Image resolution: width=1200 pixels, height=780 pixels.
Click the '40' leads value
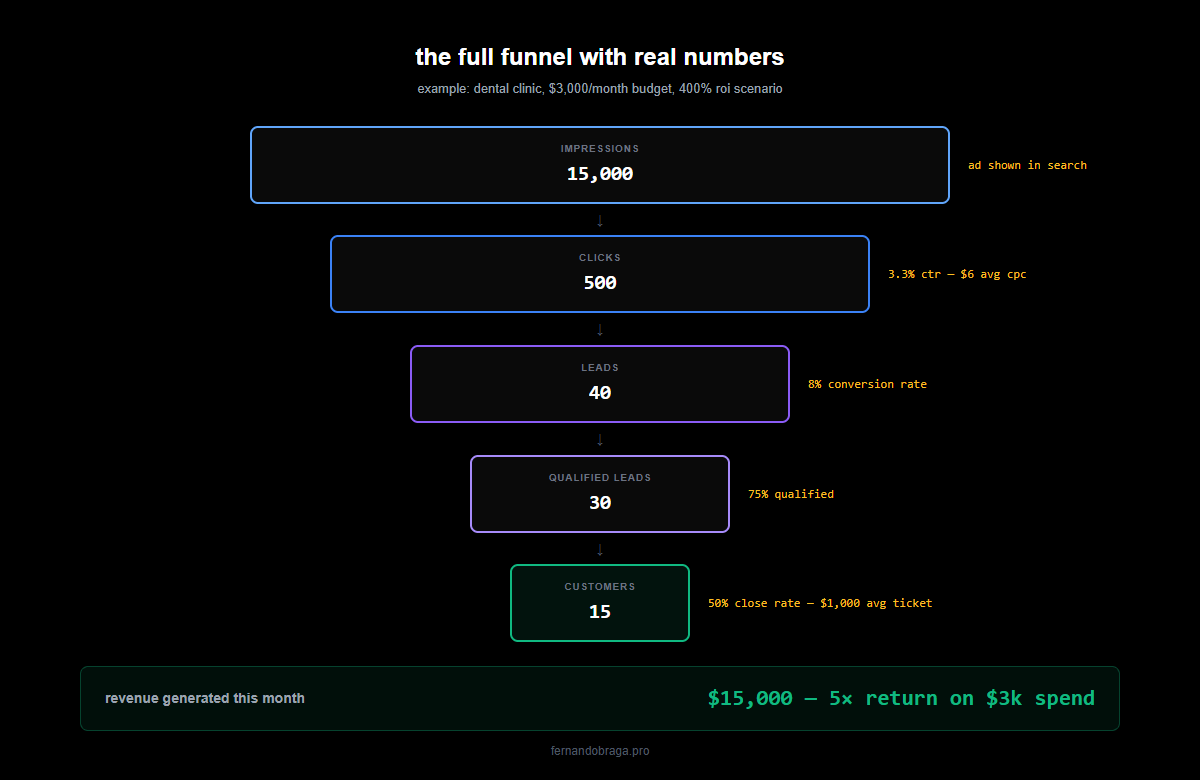[600, 393]
